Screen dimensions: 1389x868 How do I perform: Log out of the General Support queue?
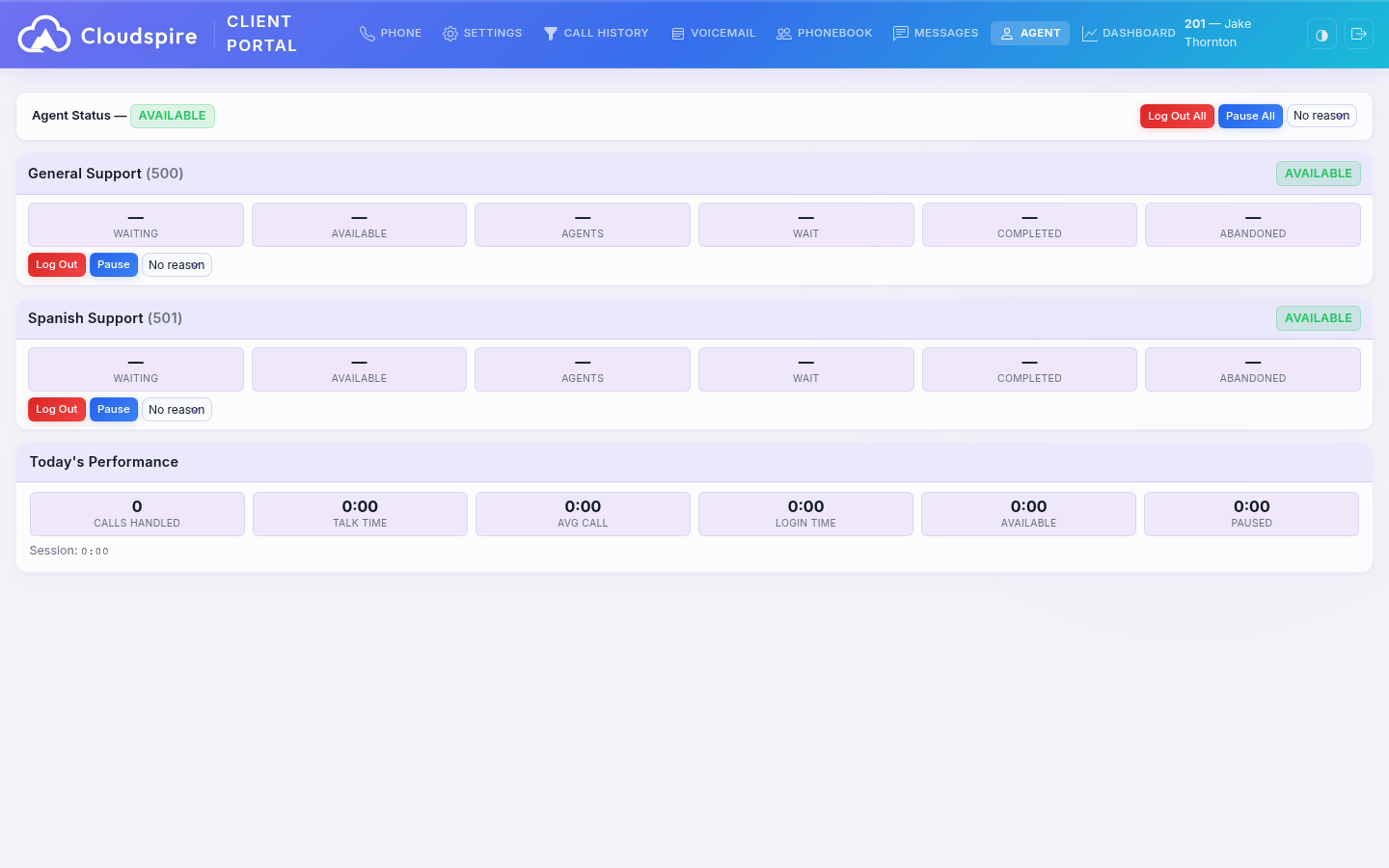click(x=57, y=264)
